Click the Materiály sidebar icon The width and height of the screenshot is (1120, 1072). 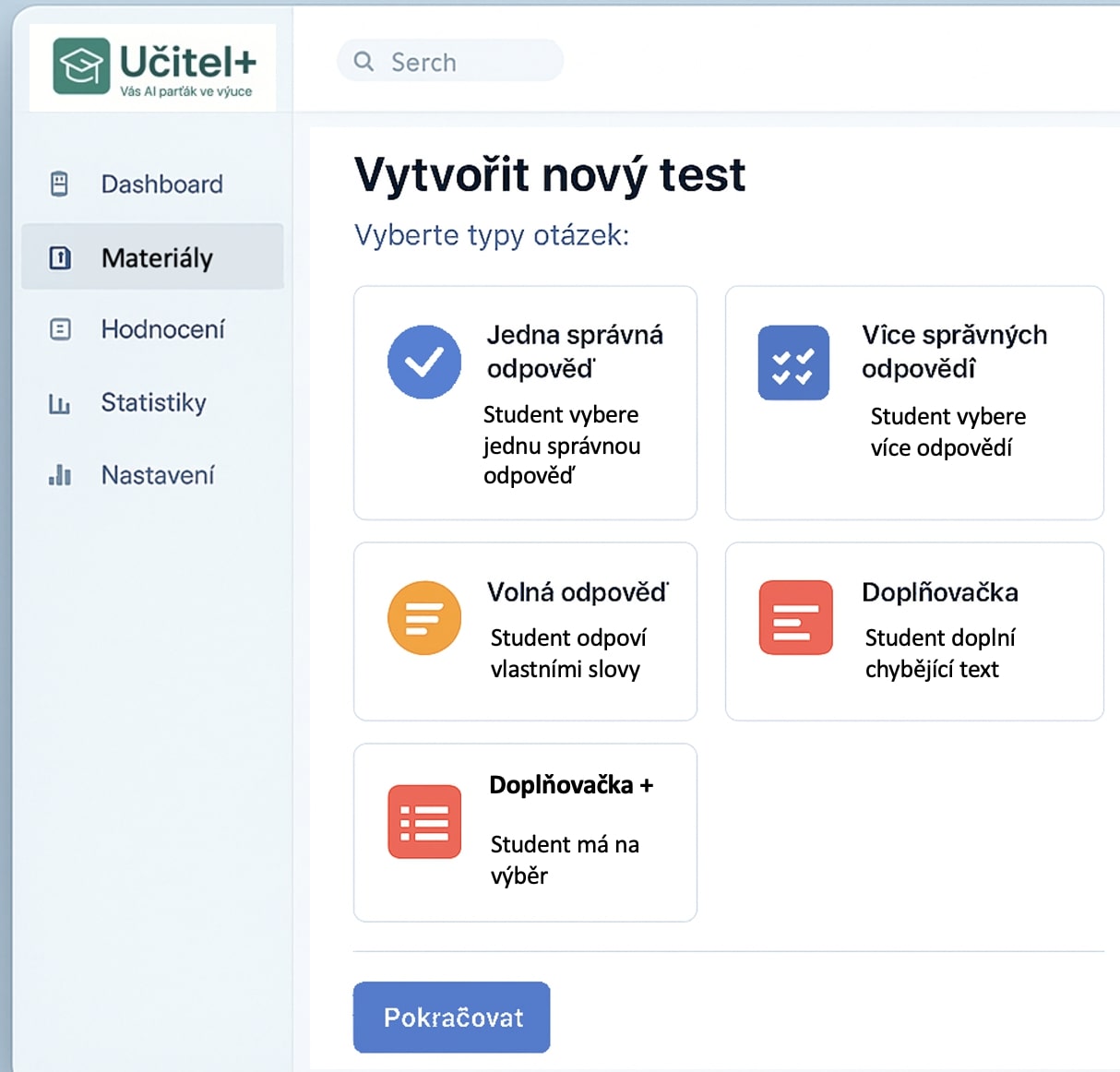[x=60, y=257]
